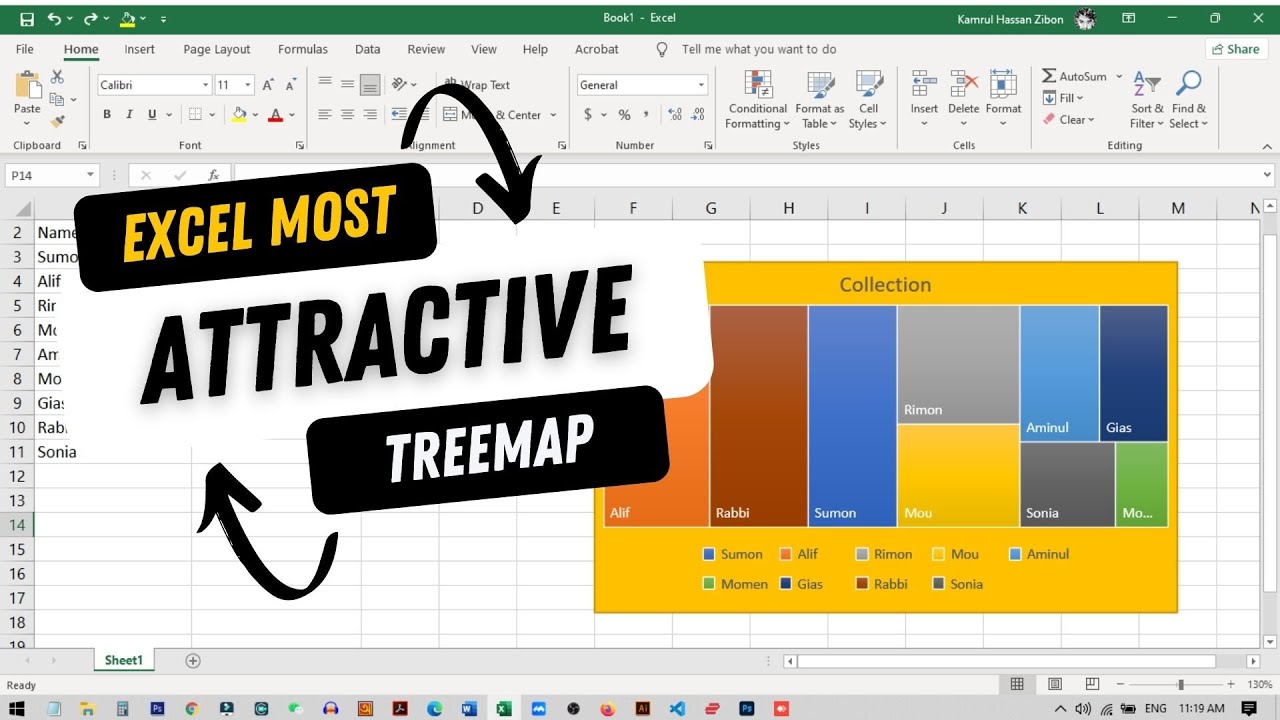Open the Windows Start menu
This screenshot has width=1280, height=720.
pos(19,708)
